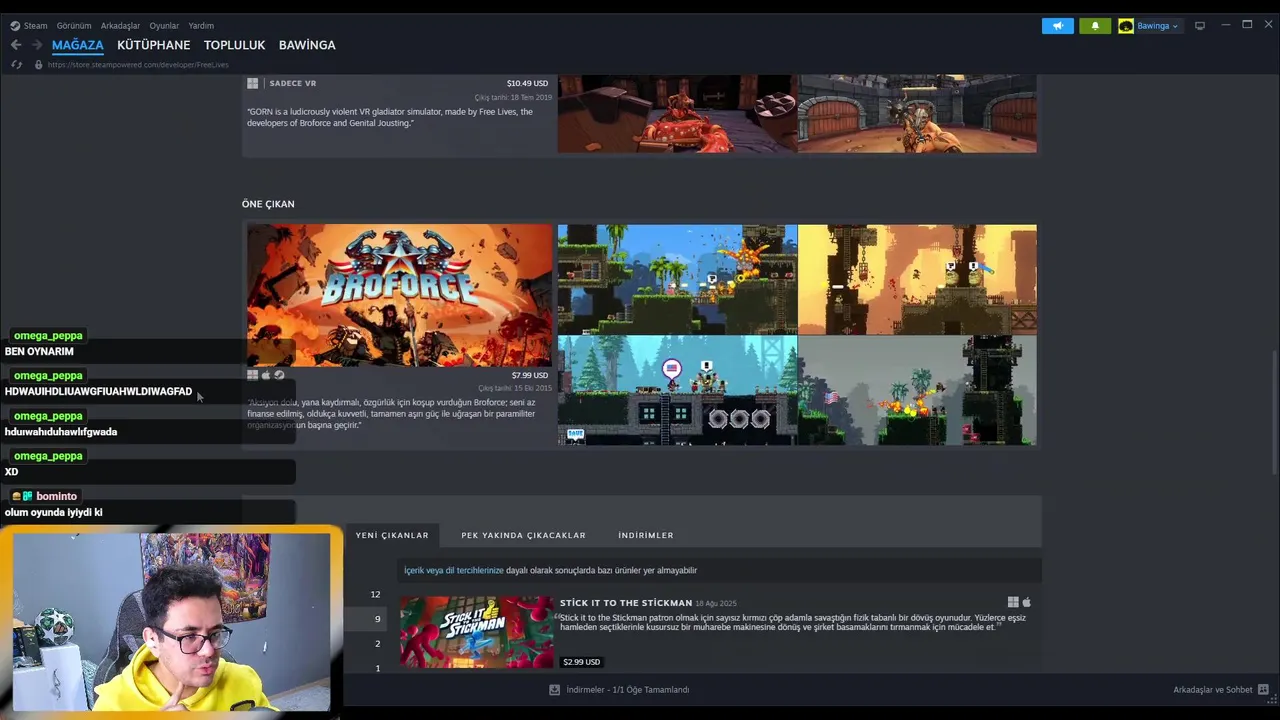Go to the TOPLULUK section

pos(234,45)
